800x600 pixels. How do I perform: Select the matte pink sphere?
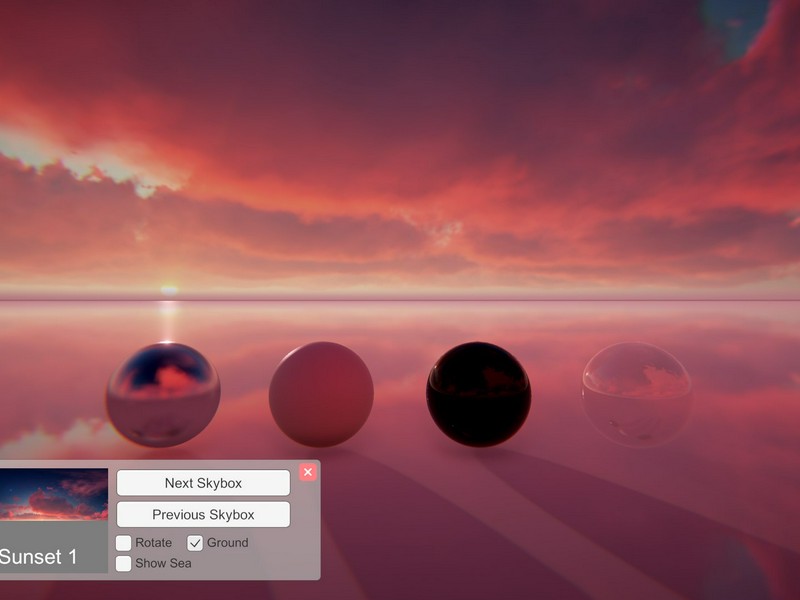321,394
